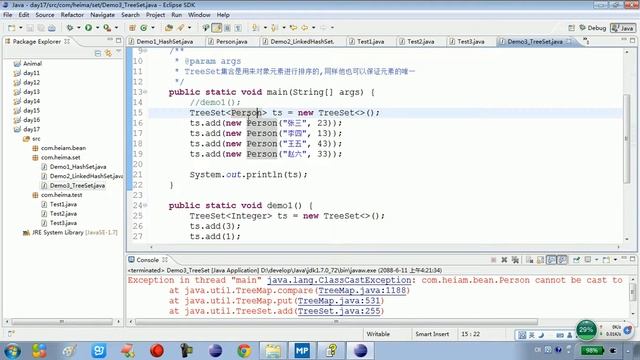Open the Back history dropdown arrow
The image size is (640, 360).
coord(313,28)
